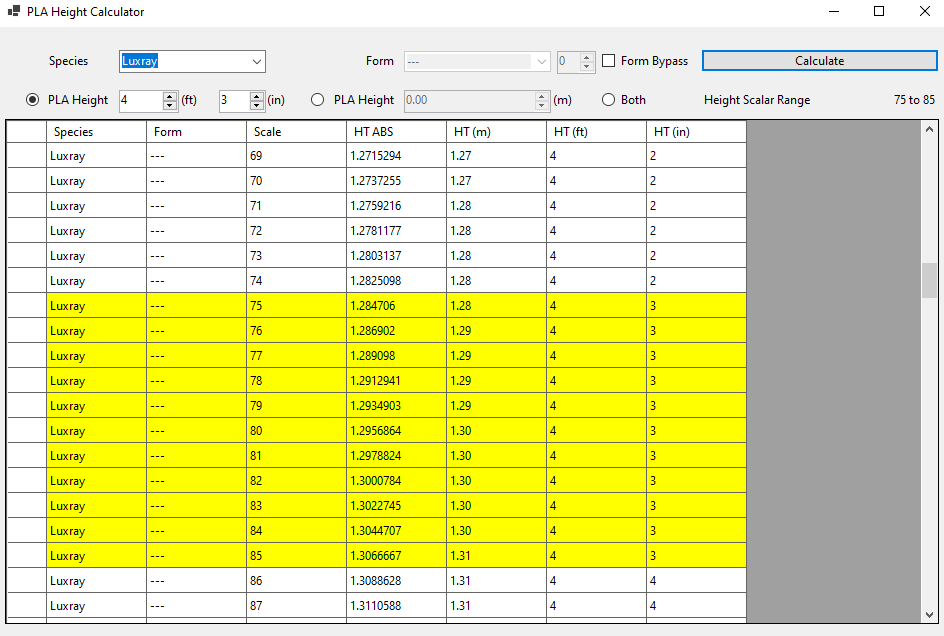Choose the Both radio option
Screen dimensions: 944x636
click(x=608, y=100)
